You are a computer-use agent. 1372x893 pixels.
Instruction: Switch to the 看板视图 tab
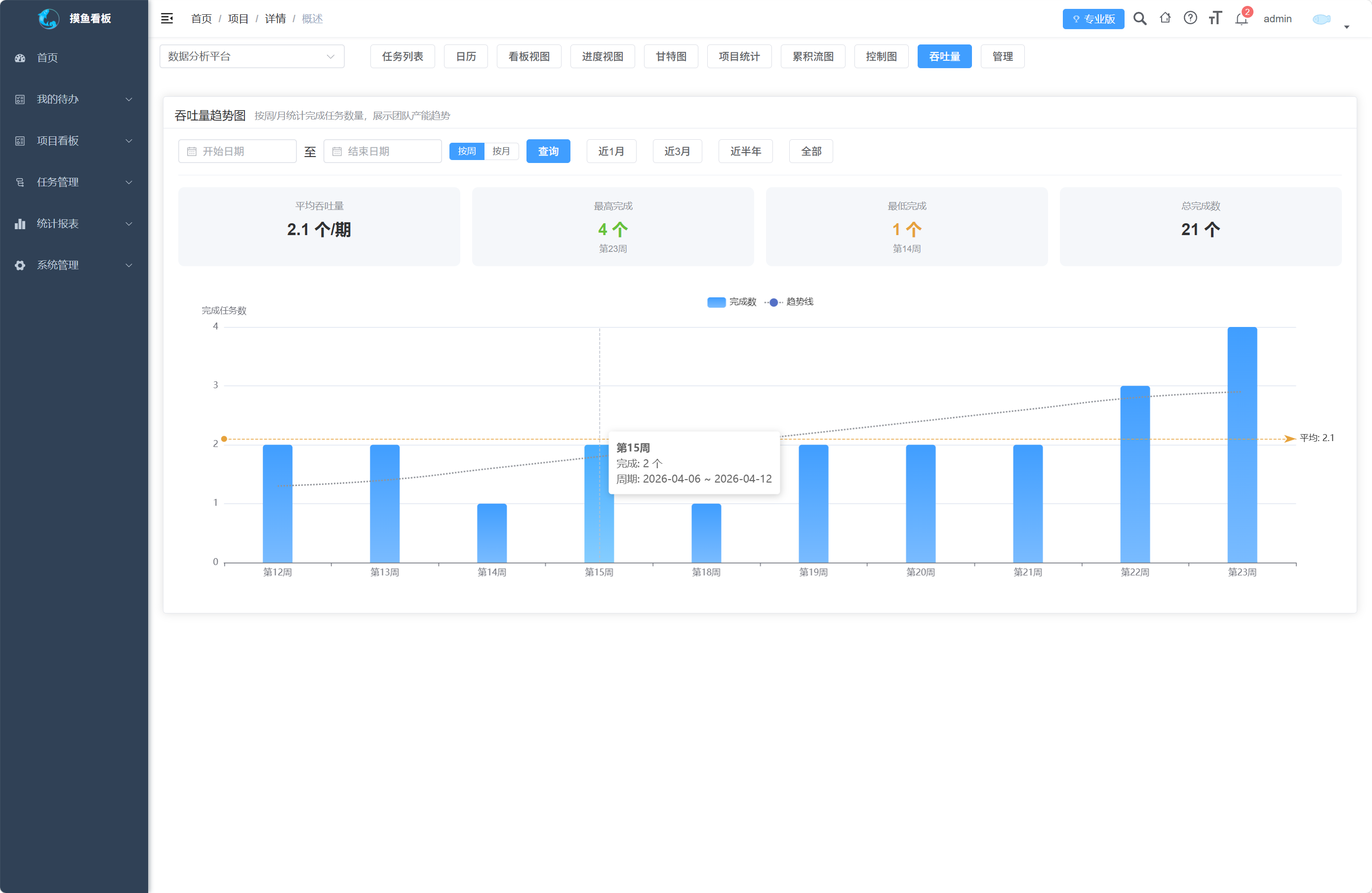point(528,56)
